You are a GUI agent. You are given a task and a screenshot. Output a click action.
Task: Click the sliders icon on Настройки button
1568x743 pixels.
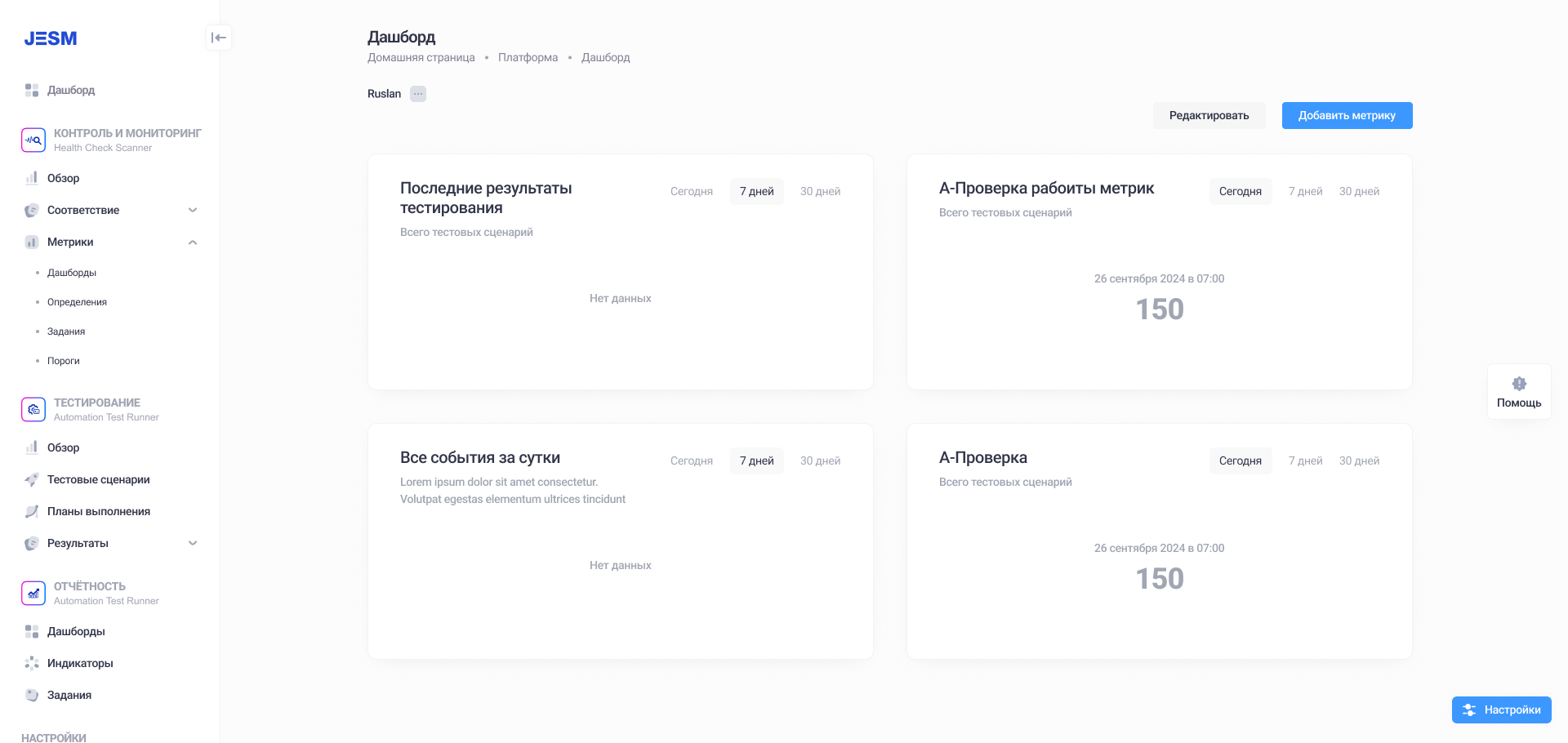coord(1469,710)
